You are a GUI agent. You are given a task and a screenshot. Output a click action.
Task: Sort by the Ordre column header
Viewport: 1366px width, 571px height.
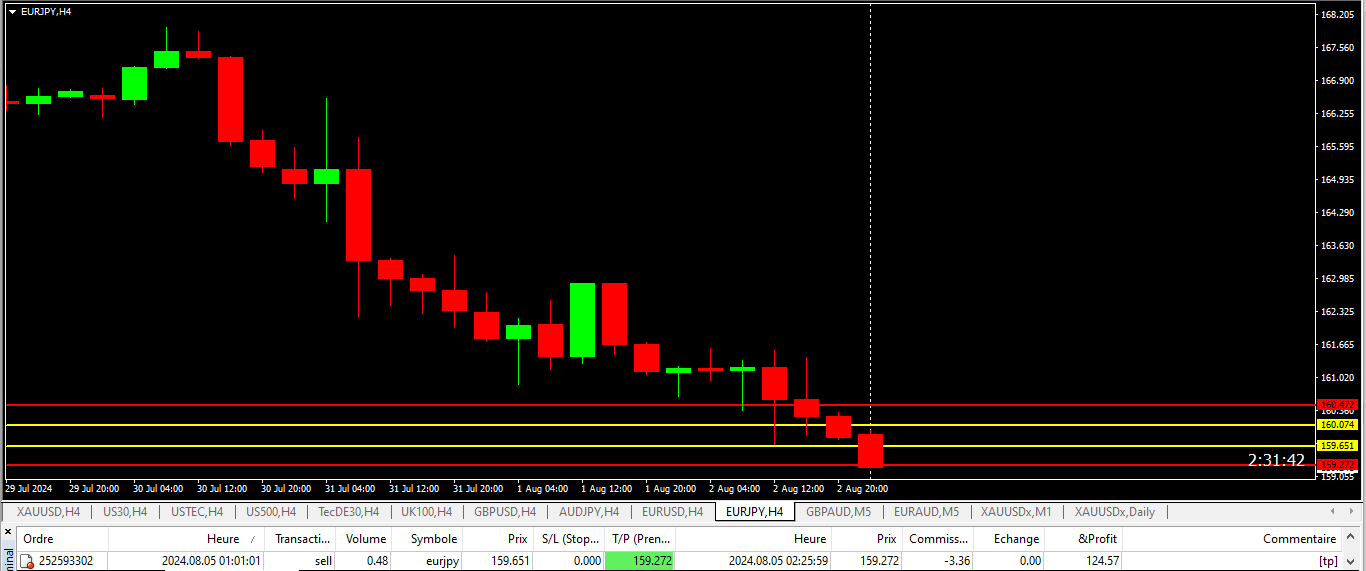(38, 539)
